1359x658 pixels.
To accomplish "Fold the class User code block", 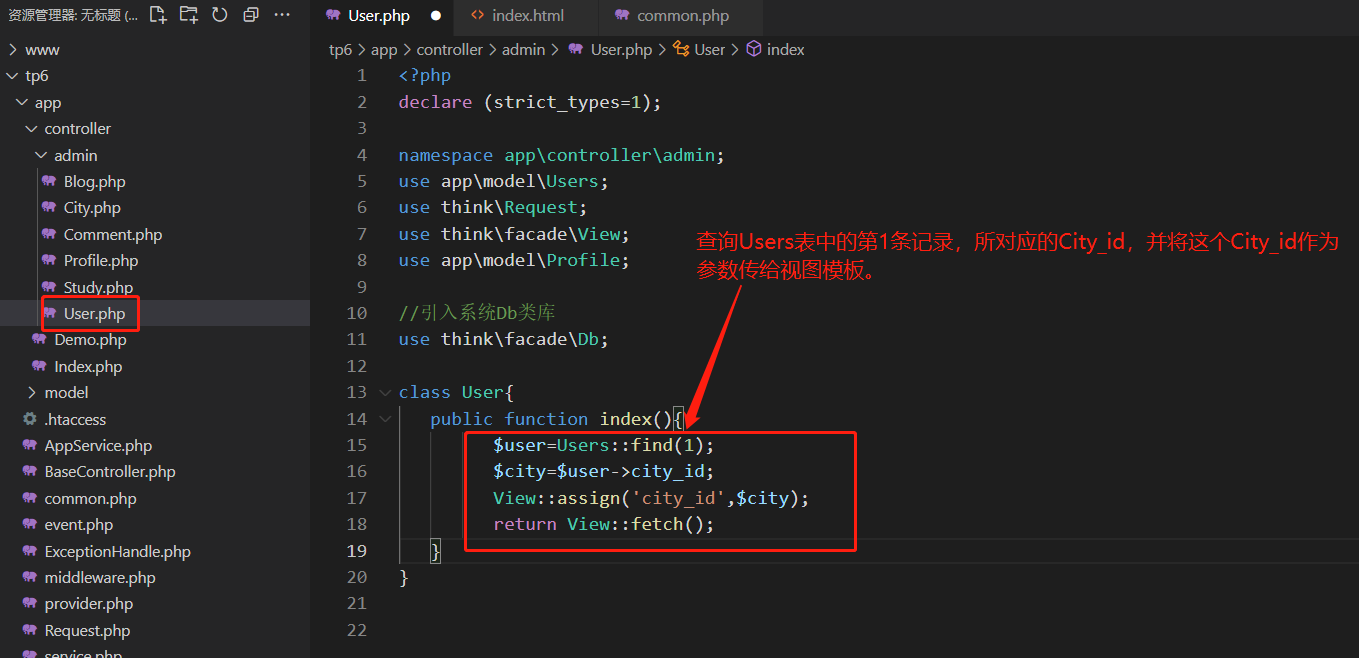I will click(386, 393).
